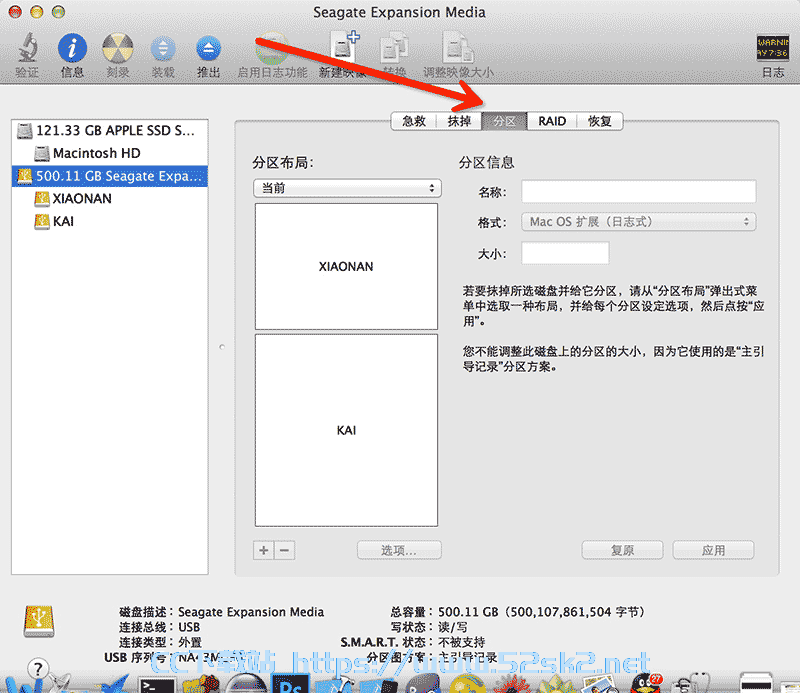Create a new image with the 新建映像 icon

click(x=344, y=47)
